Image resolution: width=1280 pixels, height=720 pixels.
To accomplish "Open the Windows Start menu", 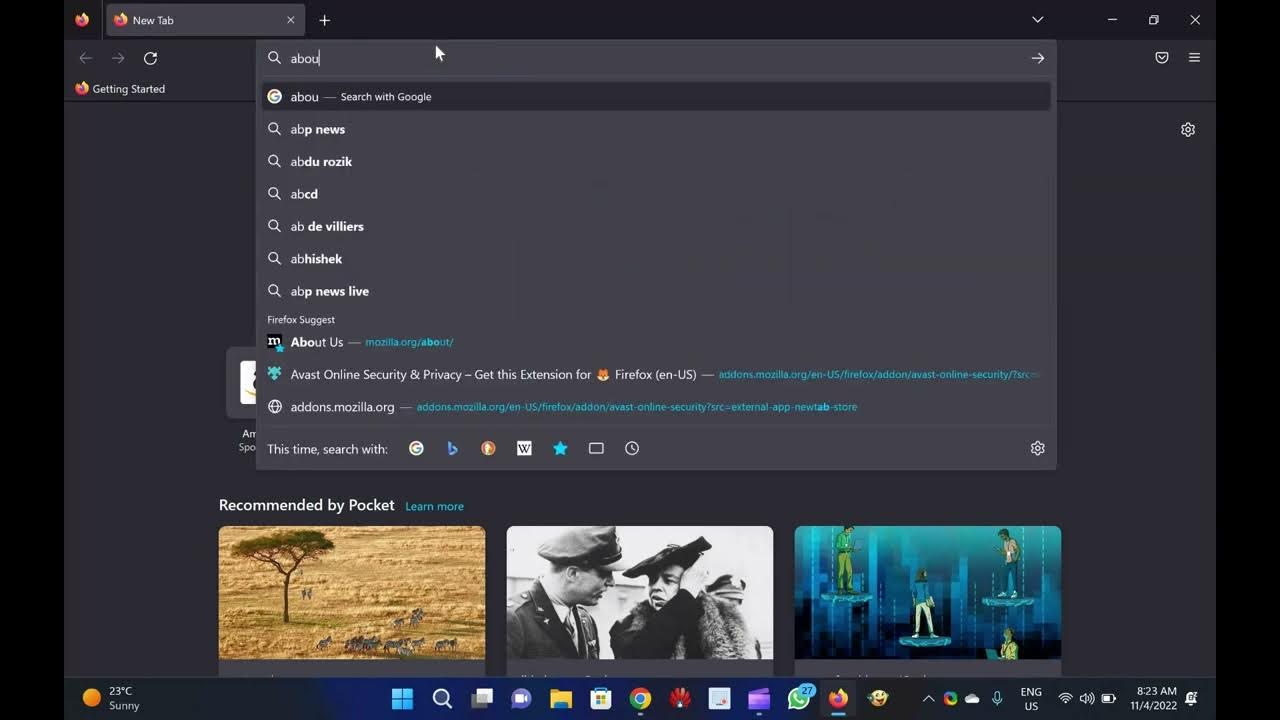I will click(402, 699).
